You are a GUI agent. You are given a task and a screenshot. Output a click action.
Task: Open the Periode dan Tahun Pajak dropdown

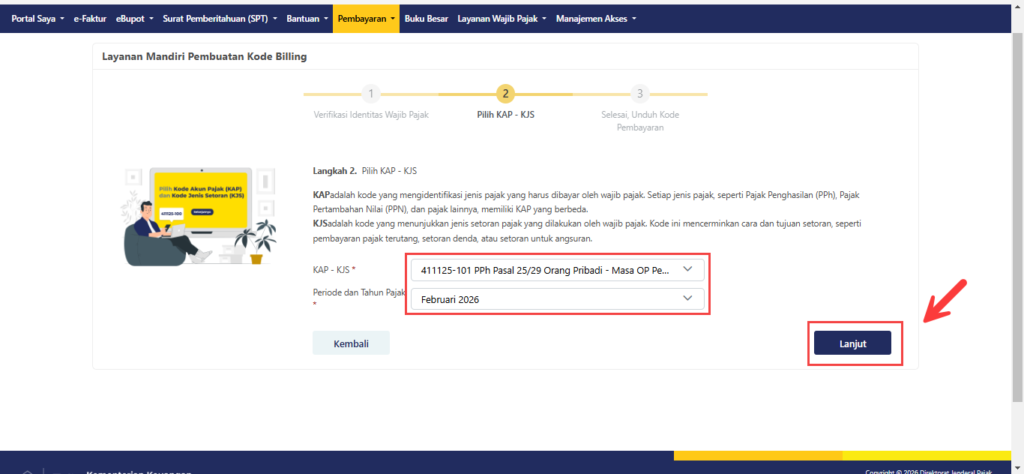click(545, 299)
